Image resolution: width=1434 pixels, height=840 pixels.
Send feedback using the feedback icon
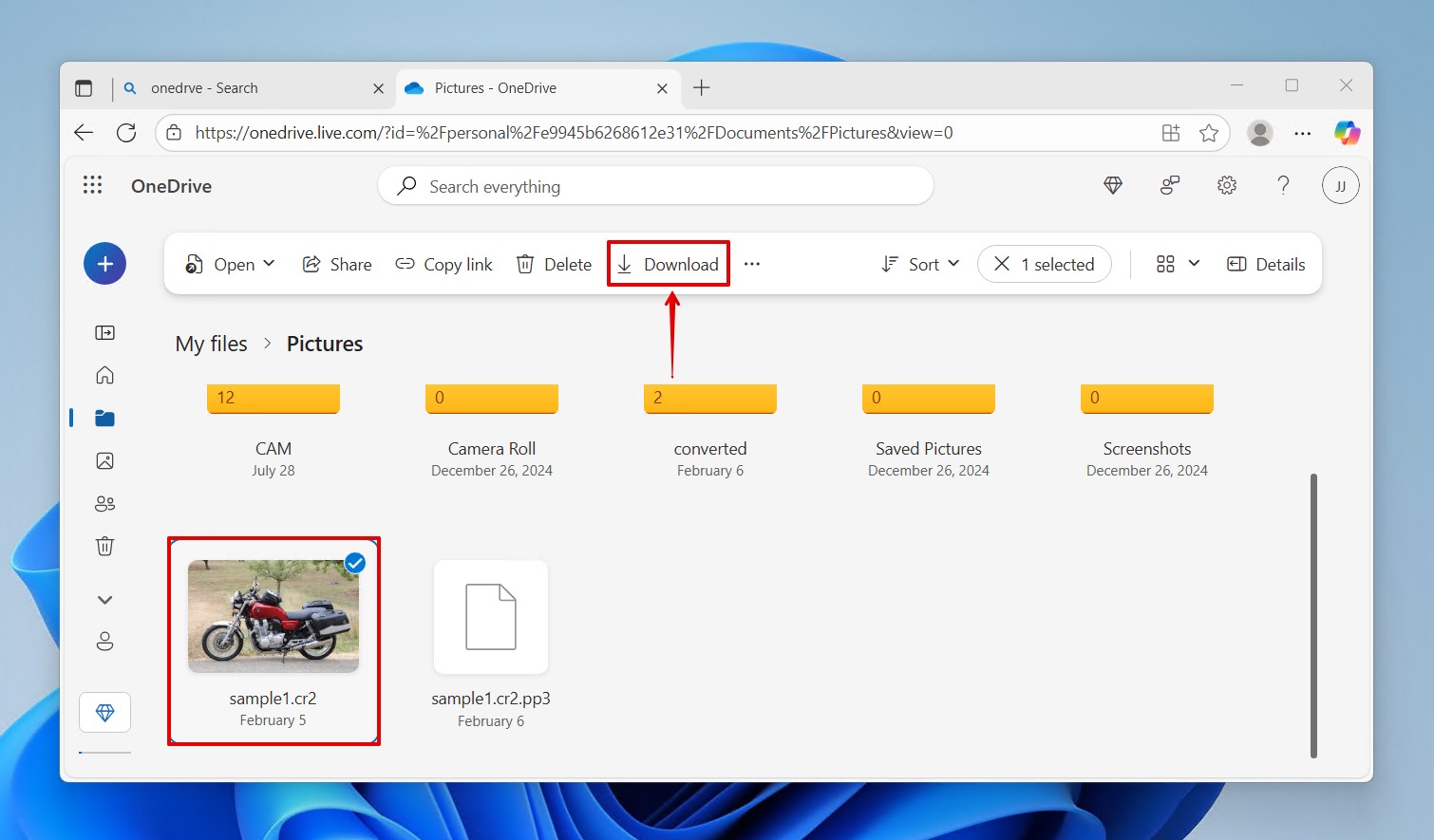1169,185
